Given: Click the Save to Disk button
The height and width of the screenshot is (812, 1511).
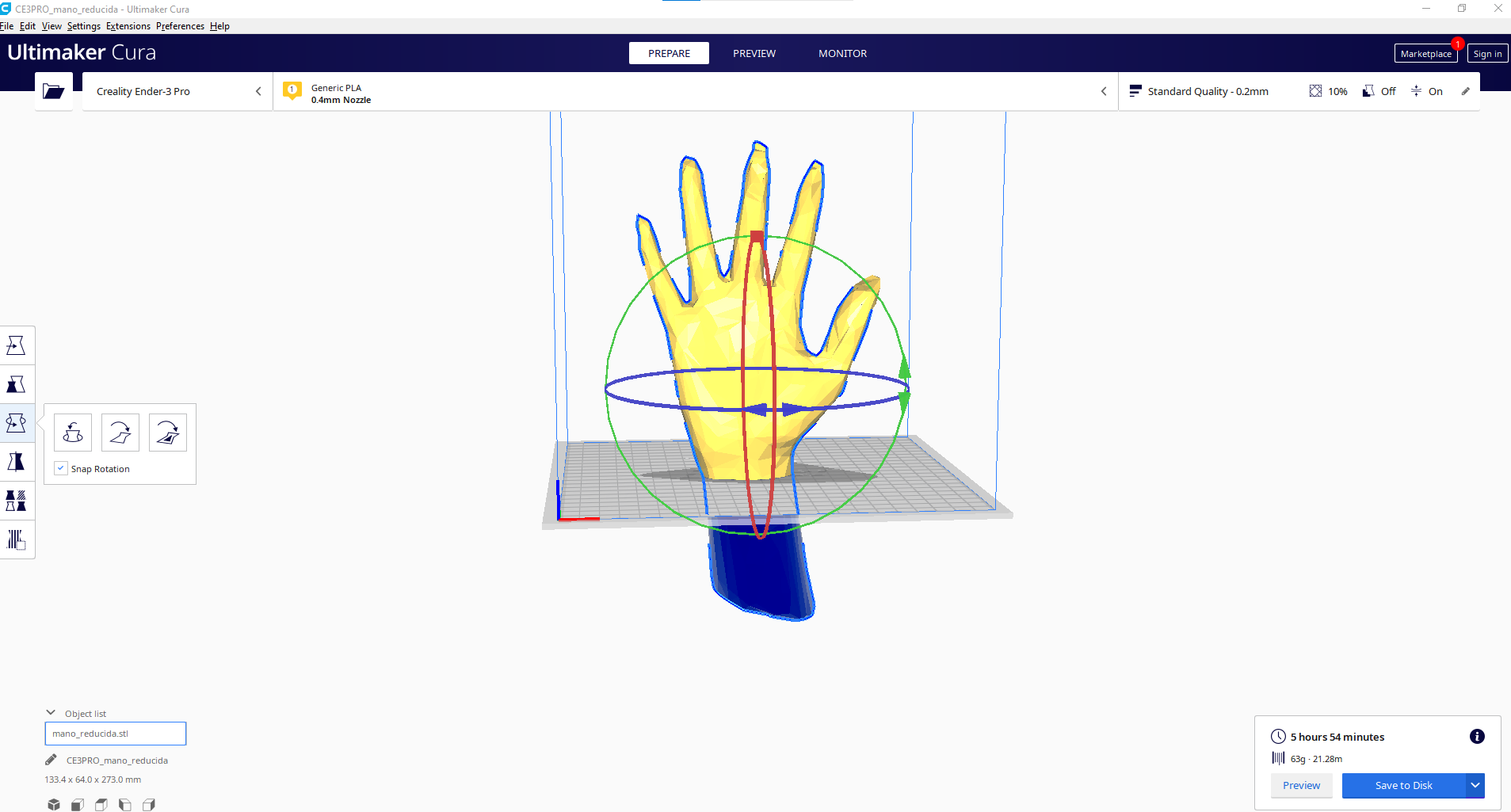Looking at the screenshot, I should [1403, 785].
